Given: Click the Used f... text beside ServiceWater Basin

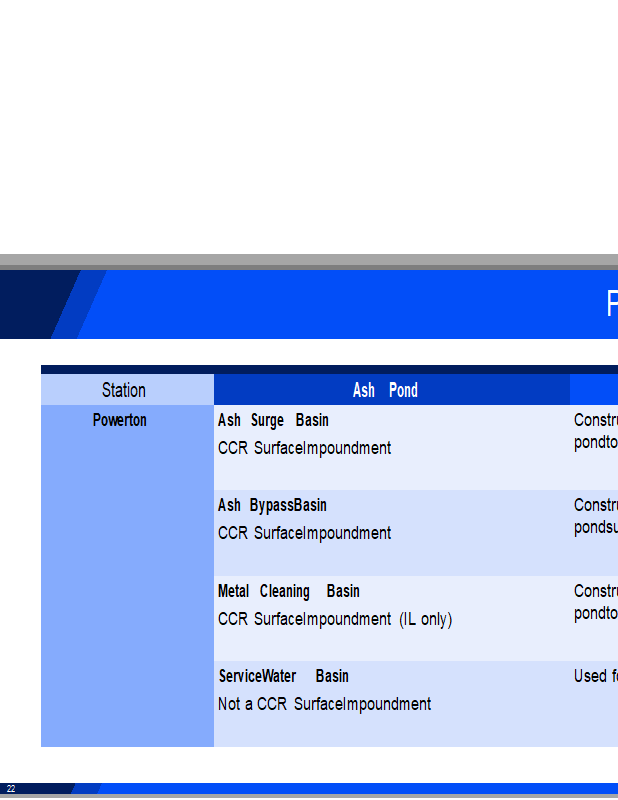Looking at the screenshot, I should coord(595,676).
